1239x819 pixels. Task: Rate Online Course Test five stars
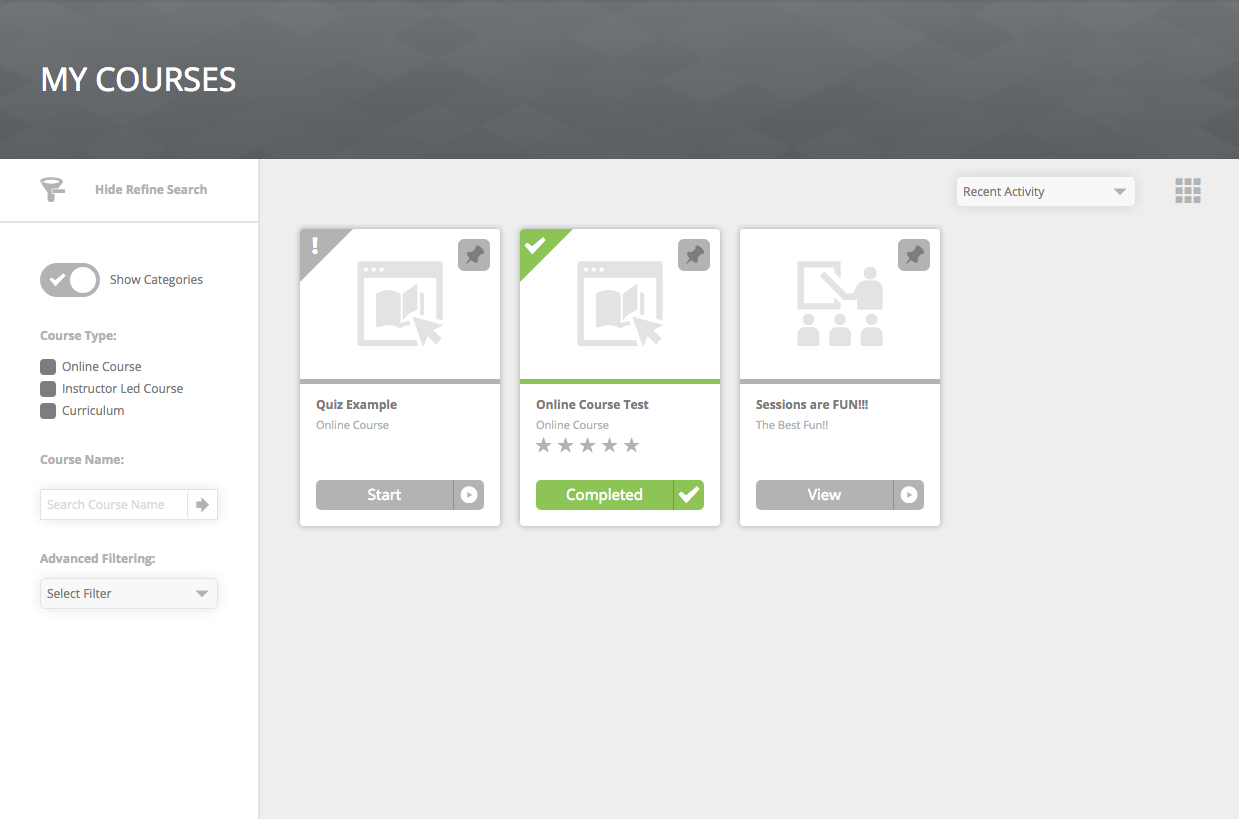(632, 445)
